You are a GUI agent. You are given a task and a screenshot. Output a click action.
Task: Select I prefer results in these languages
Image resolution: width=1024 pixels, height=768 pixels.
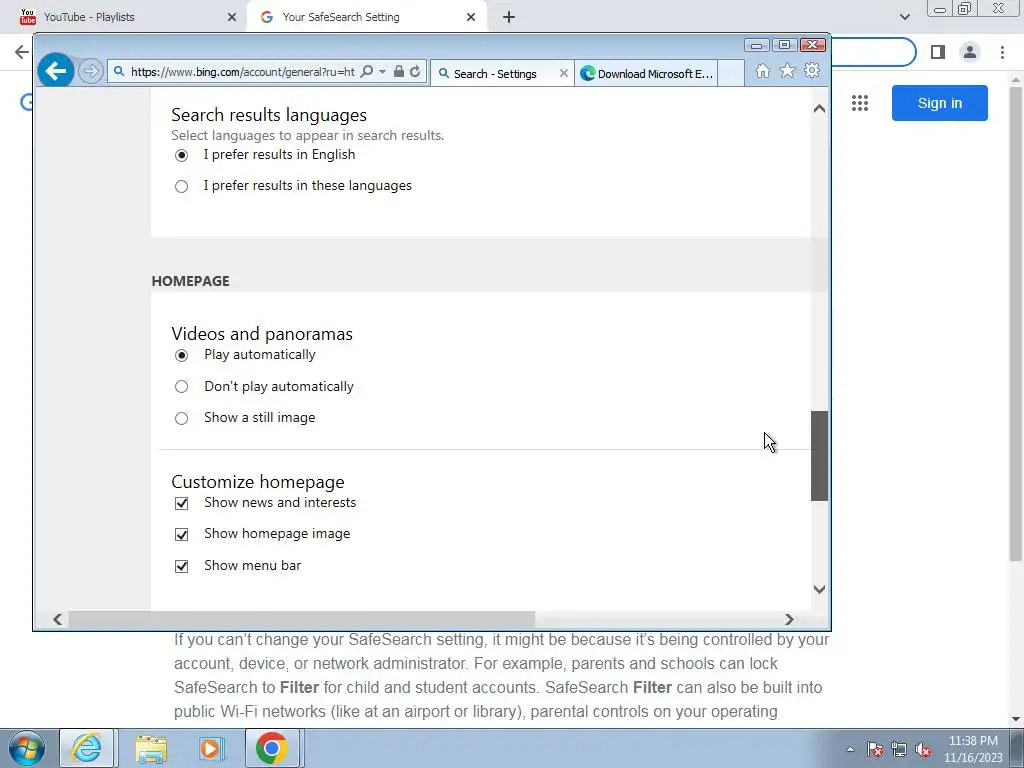pyautogui.click(x=182, y=186)
